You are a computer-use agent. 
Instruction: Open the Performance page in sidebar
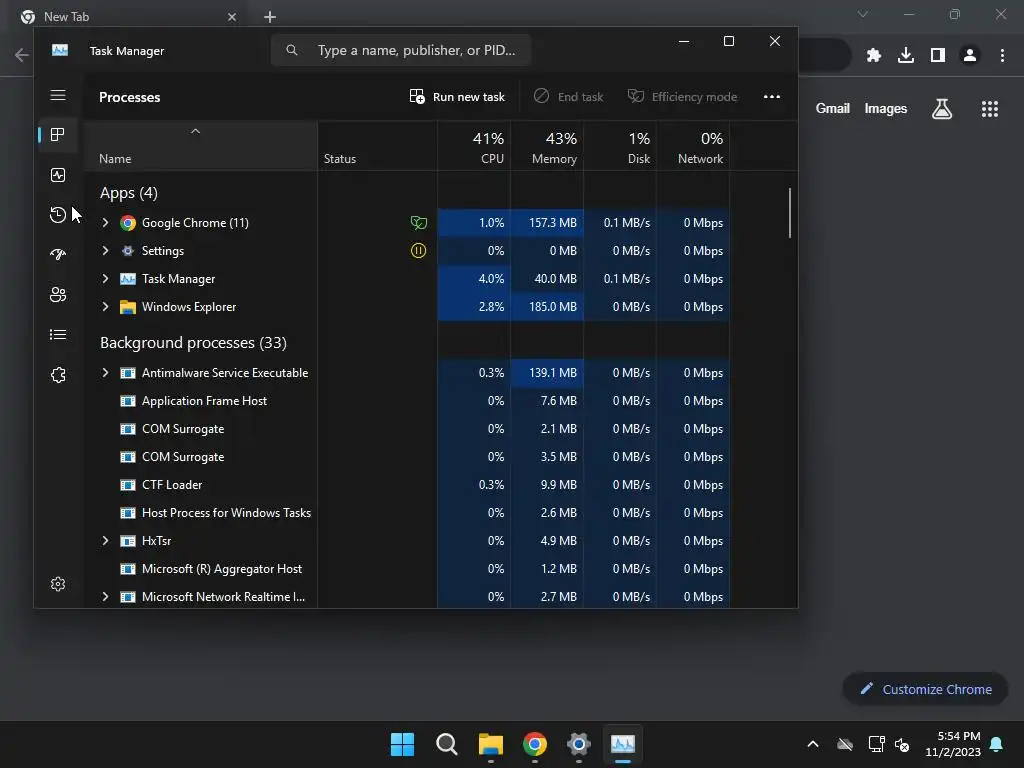[x=57, y=175]
